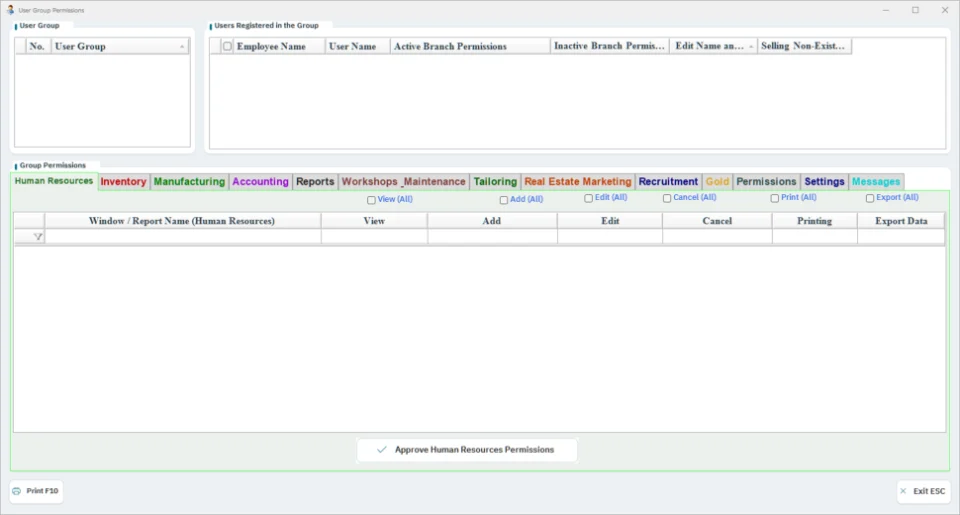Click the X icon beside Exit ESC

point(903,491)
